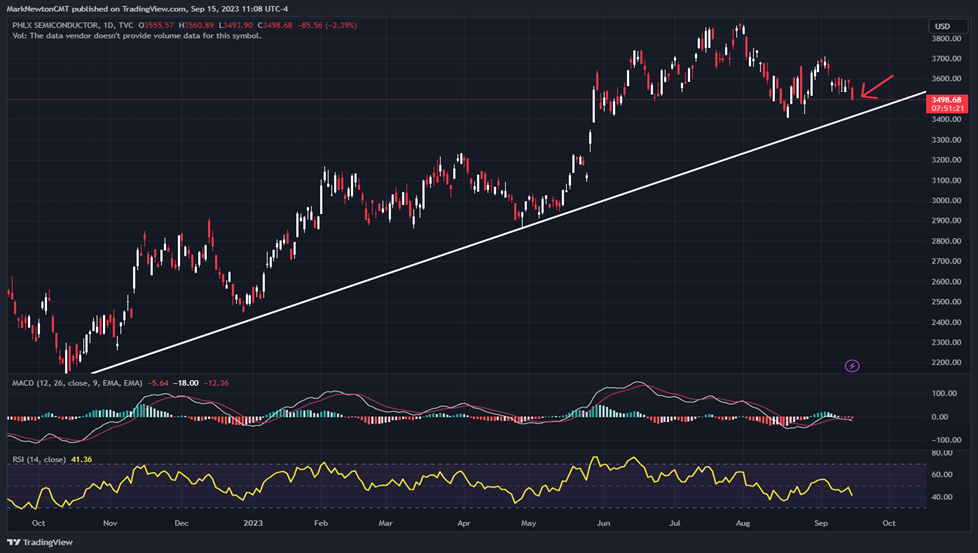Click the Jun label on time axis
Viewport: 978px width, 553px height.
(x=603, y=523)
